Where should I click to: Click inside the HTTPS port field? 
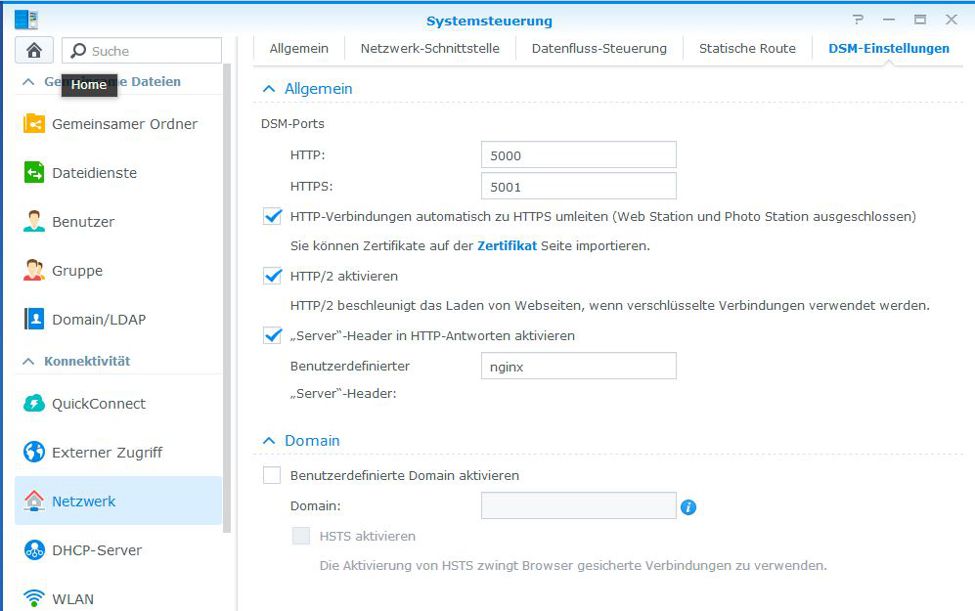pyautogui.click(x=578, y=185)
